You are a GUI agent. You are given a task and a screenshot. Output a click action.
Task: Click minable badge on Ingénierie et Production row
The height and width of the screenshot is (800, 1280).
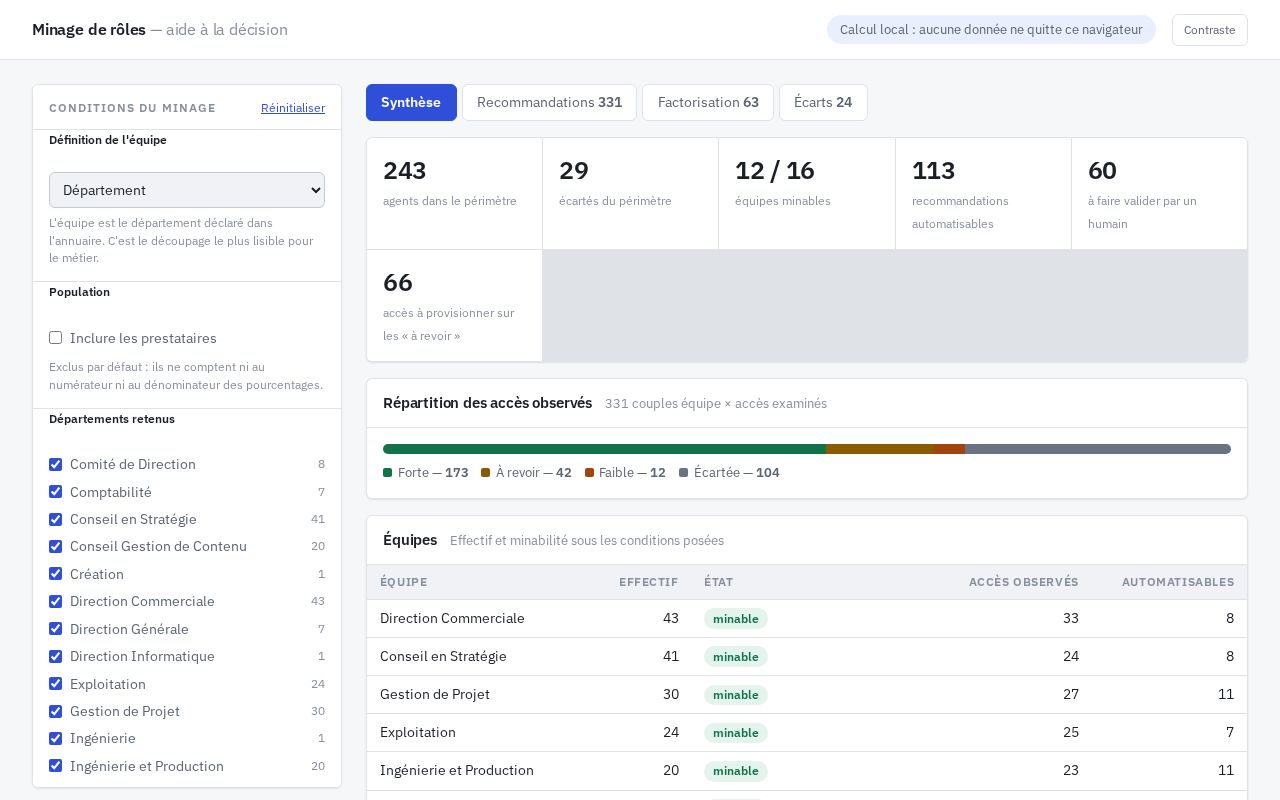tap(736, 771)
